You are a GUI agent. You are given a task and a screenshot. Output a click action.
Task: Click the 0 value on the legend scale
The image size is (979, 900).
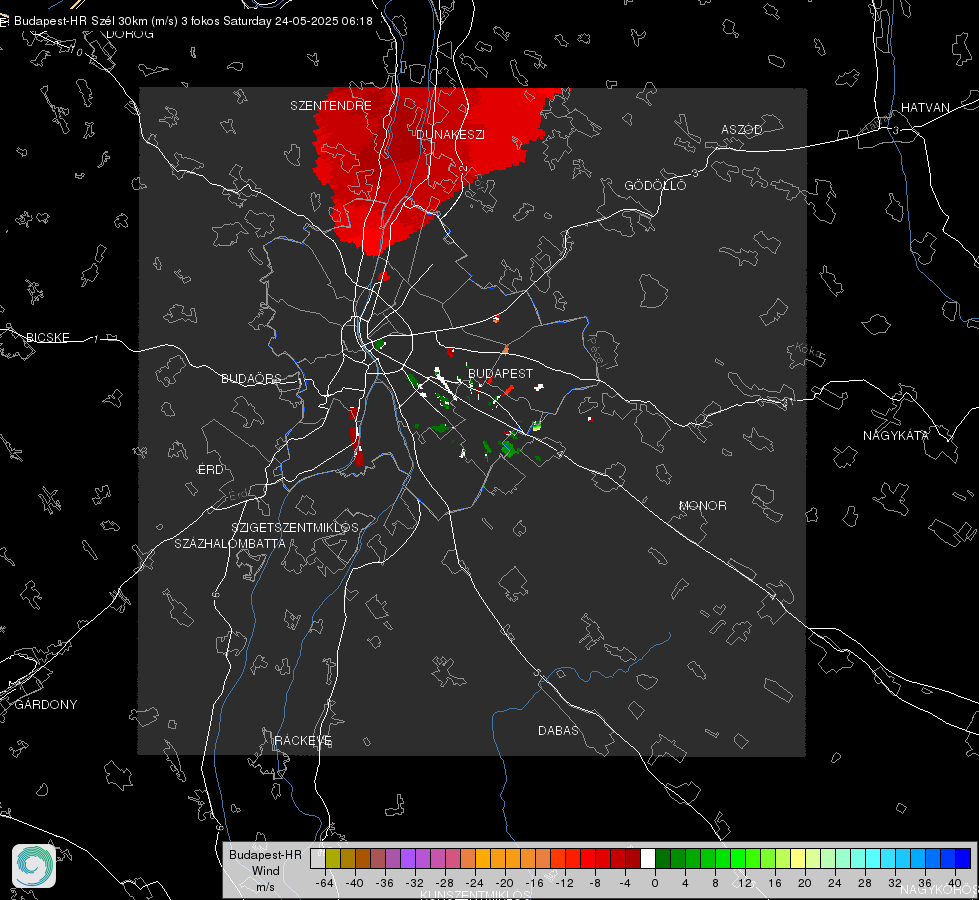point(655,883)
